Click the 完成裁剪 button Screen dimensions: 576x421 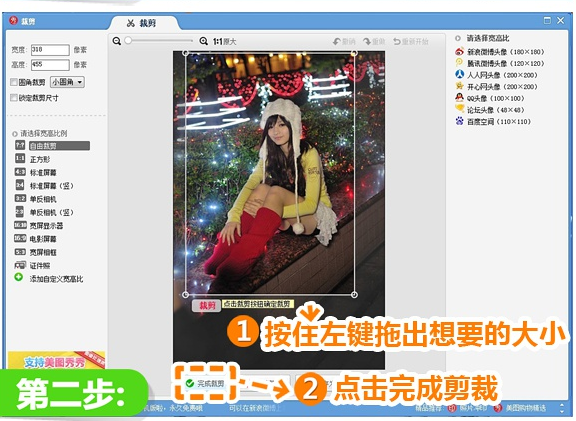[x=206, y=384]
